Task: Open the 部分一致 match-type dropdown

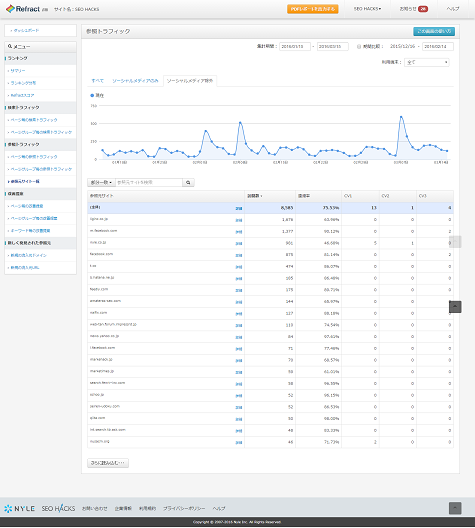Action: point(101,183)
